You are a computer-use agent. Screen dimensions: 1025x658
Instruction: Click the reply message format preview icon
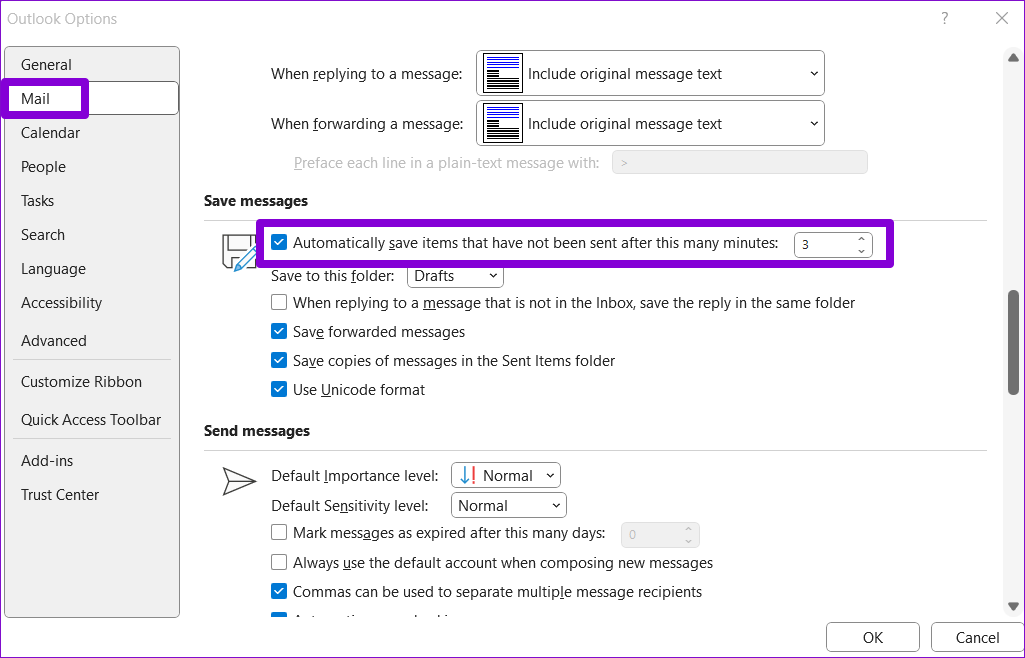[503, 73]
